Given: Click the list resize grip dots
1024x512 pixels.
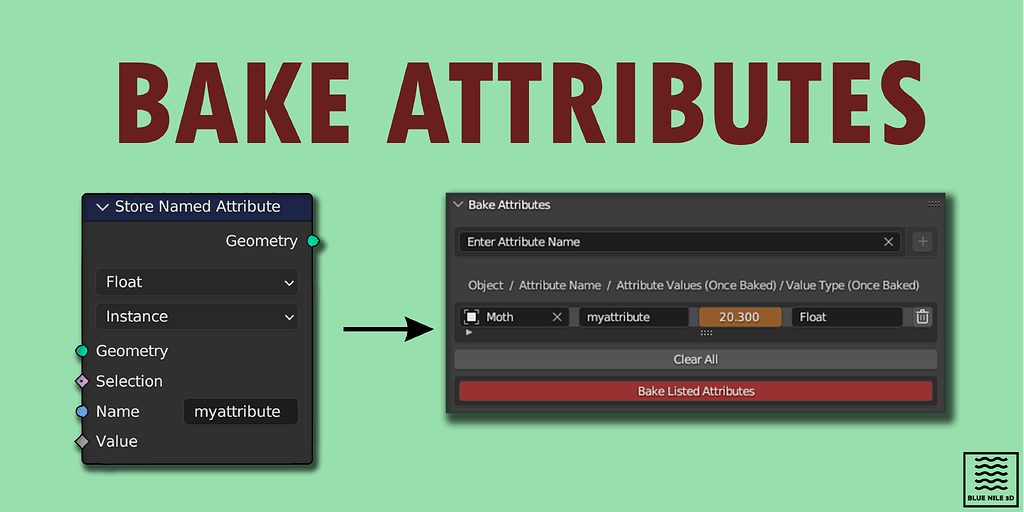Looking at the screenshot, I should click(706, 333).
